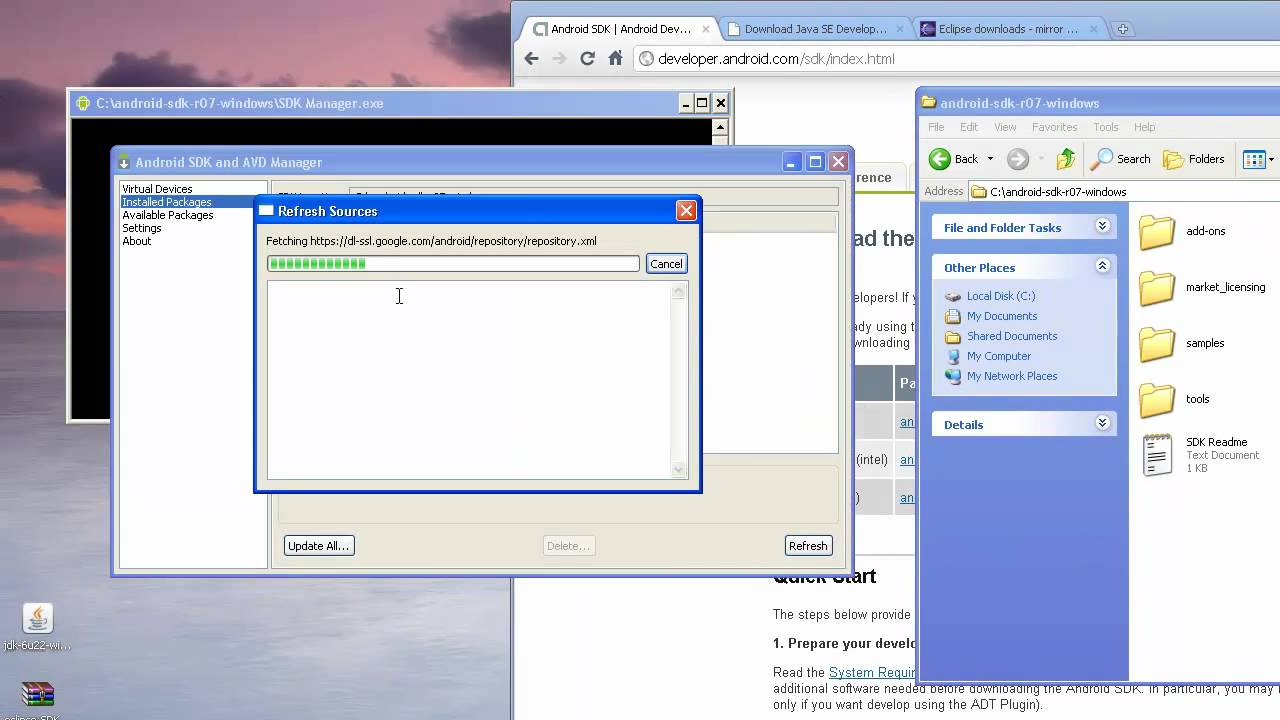Viewport: 1280px width, 720px height.
Task: Open the Help menu in Explorer
Action: [x=1144, y=127]
